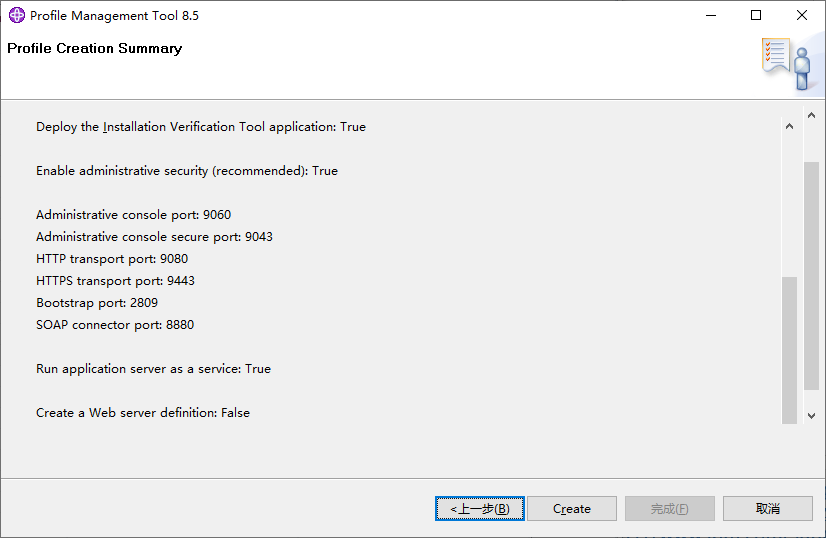Click the Run application server as a service line

click(153, 369)
